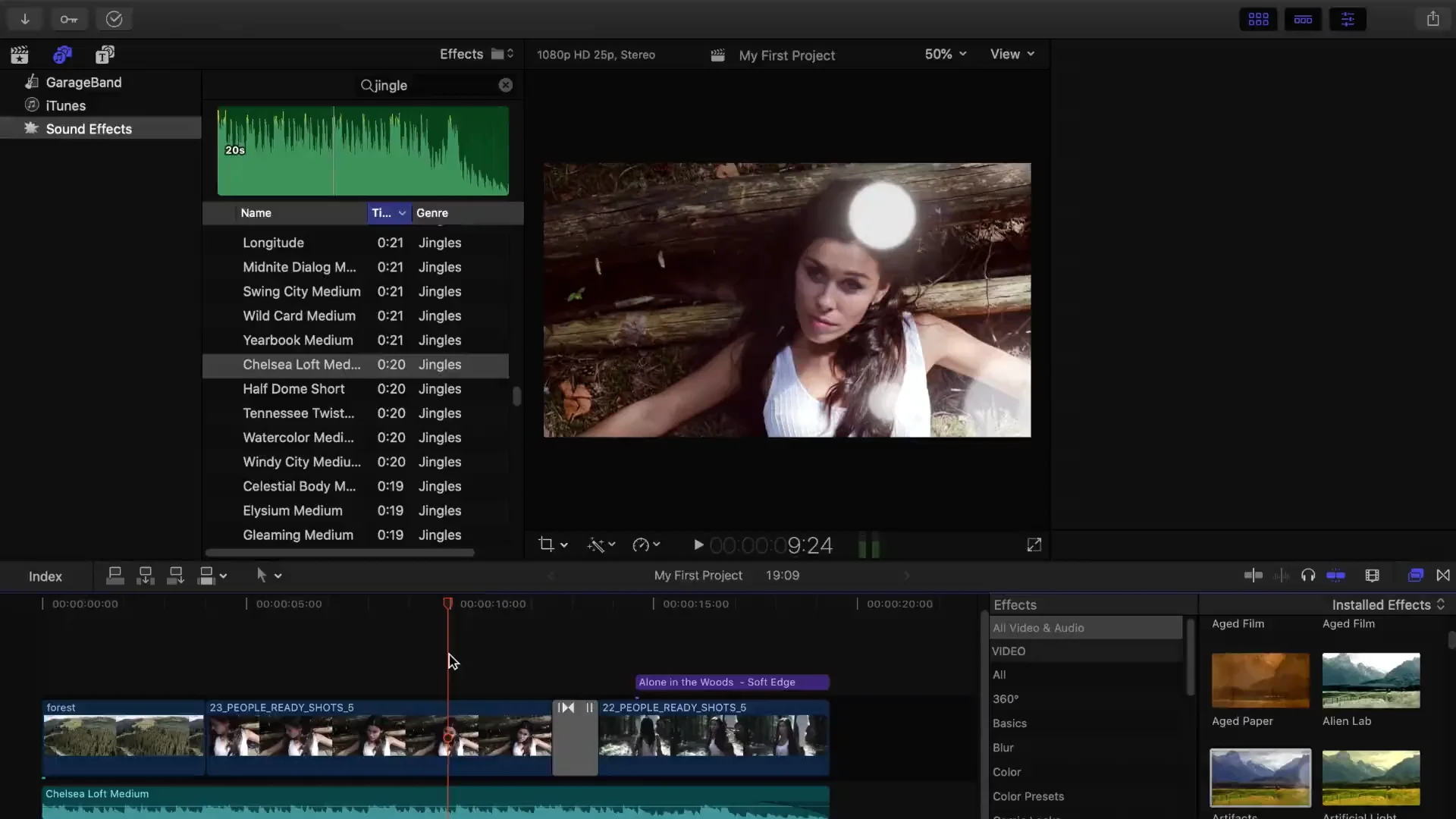Viewport: 1456px width, 819px height.
Task: Open the timeline Index
Action: tap(45, 576)
